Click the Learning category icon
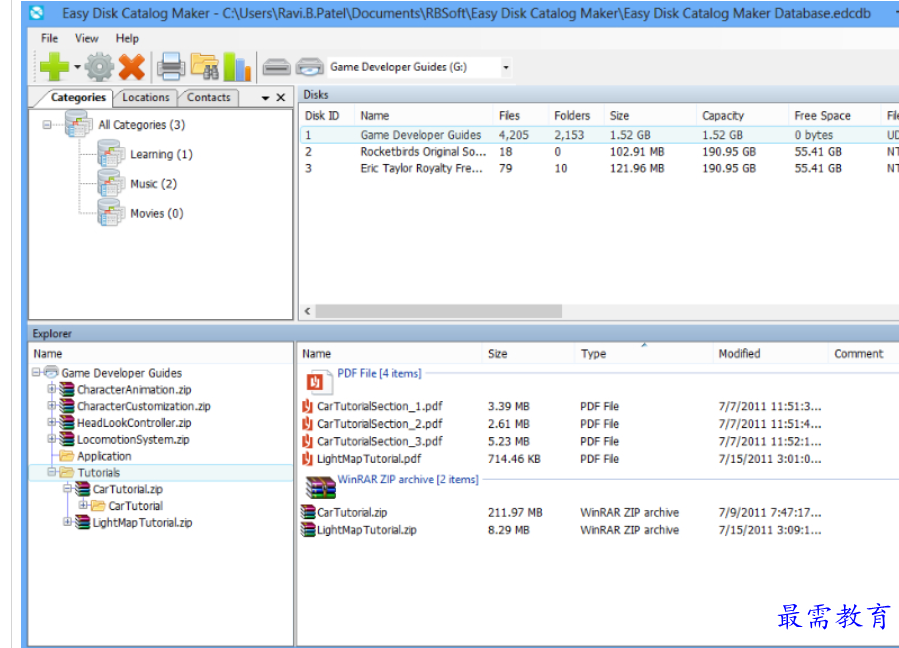The width and height of the screenshot is (899, 648). pos(111,154)
